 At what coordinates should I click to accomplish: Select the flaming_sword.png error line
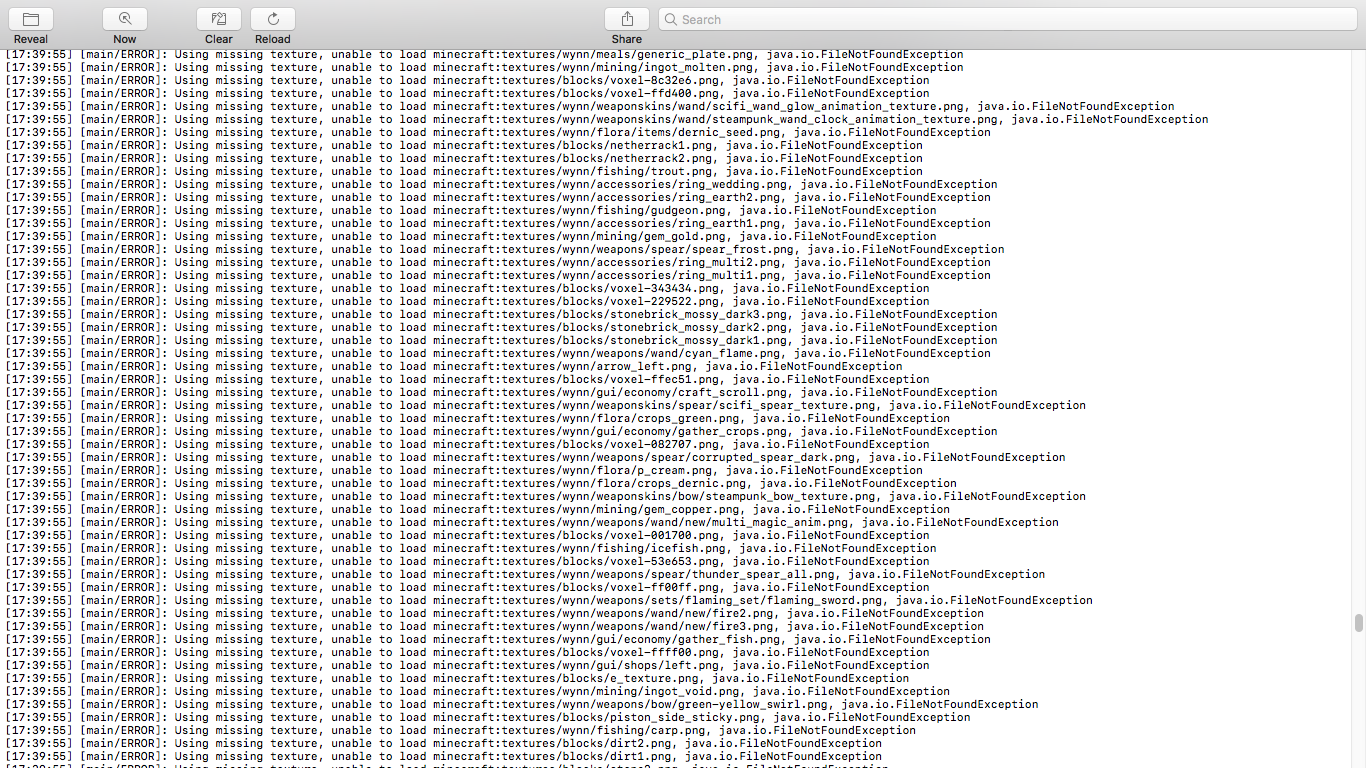point(549,601)
